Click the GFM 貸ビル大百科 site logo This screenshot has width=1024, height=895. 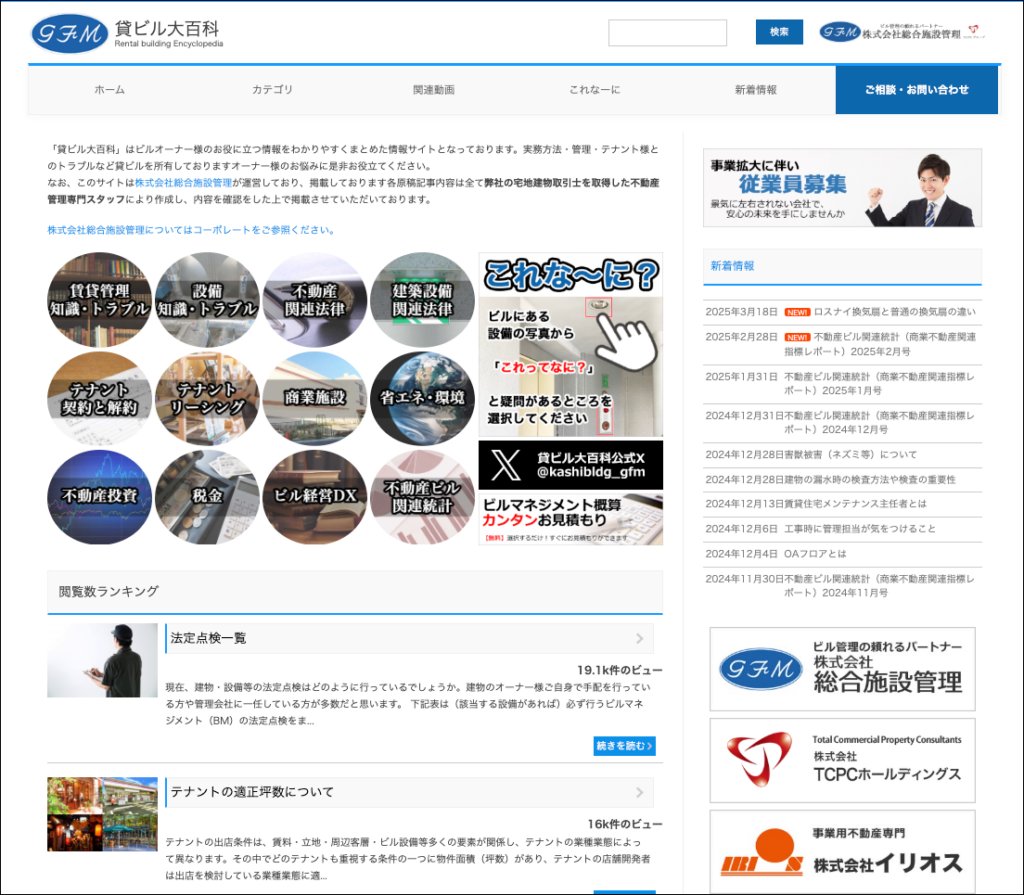pyautogui.click(x=127, y=34)
